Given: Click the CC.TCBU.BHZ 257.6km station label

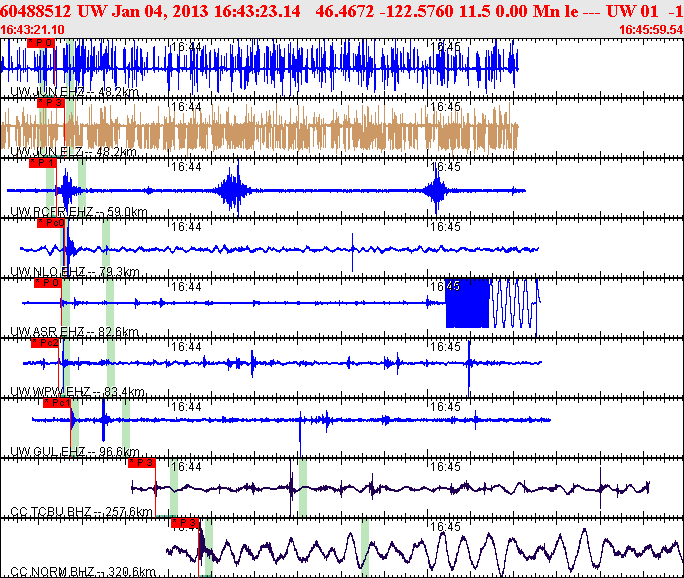Looking at the screenshot, I should point(80,512).
